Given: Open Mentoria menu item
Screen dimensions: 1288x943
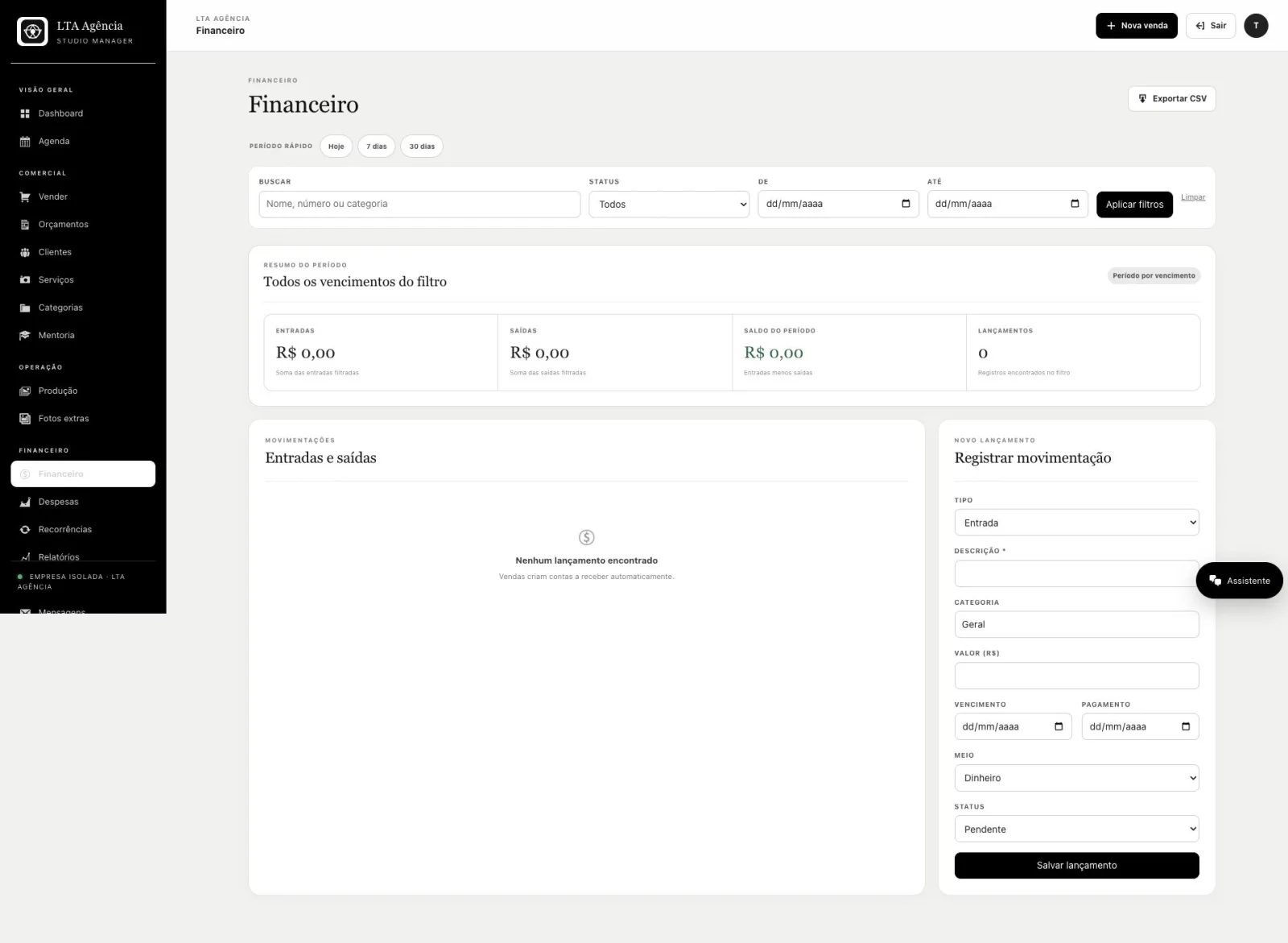Looking at the screenshot, I should pos(83,336).
